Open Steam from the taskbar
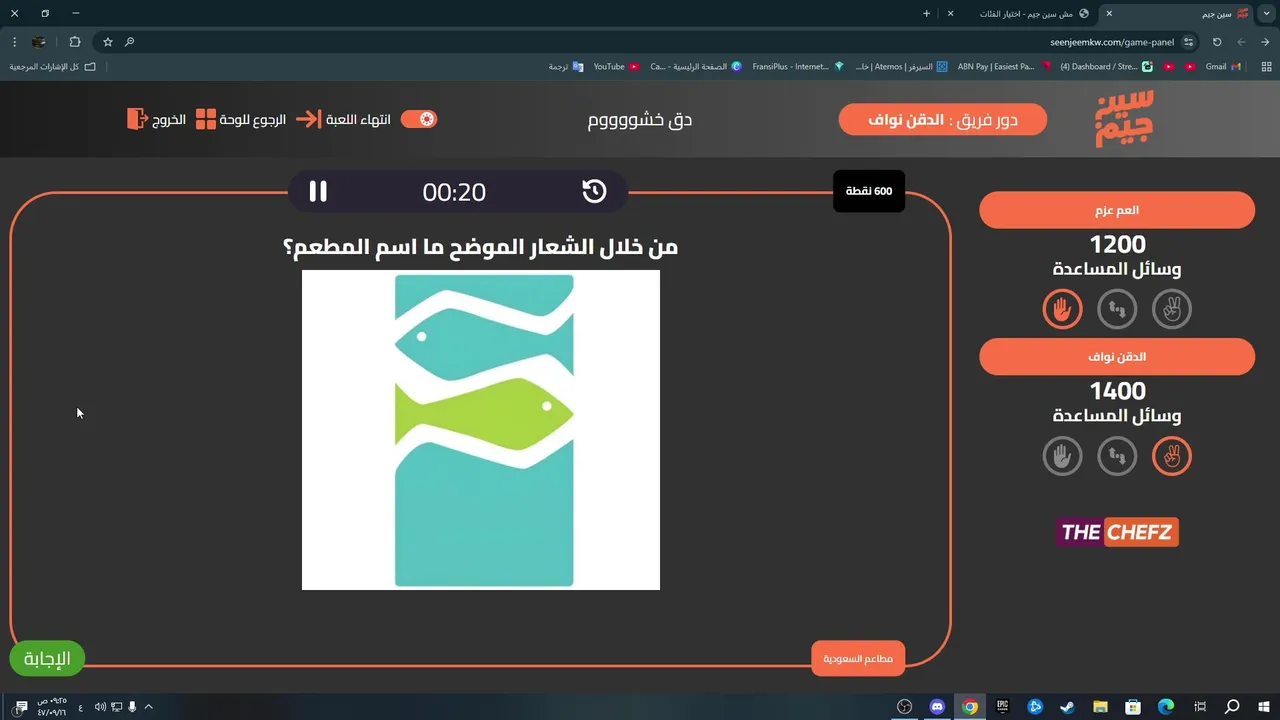This screenshot has height=720, width=1280. click(x=1068, y=707)
